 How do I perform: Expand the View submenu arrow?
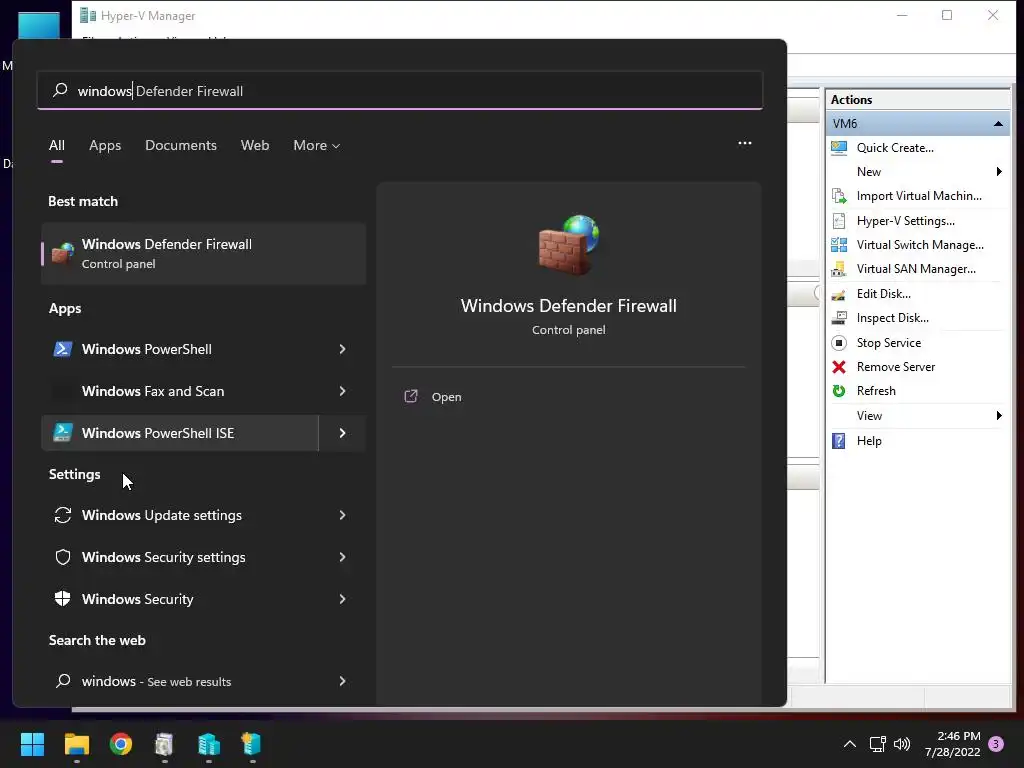999,416
